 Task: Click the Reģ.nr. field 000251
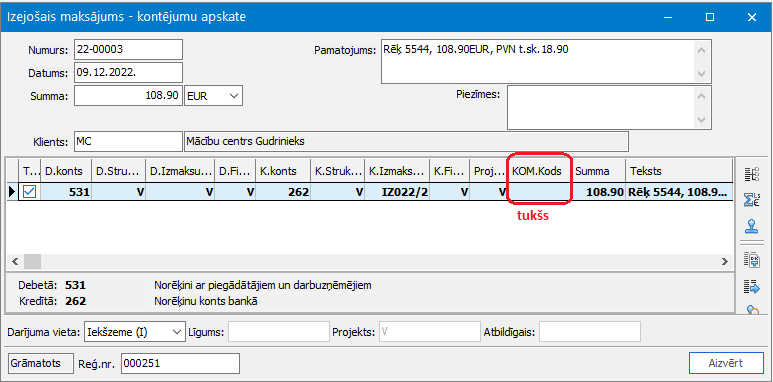(x=180, y=364)
